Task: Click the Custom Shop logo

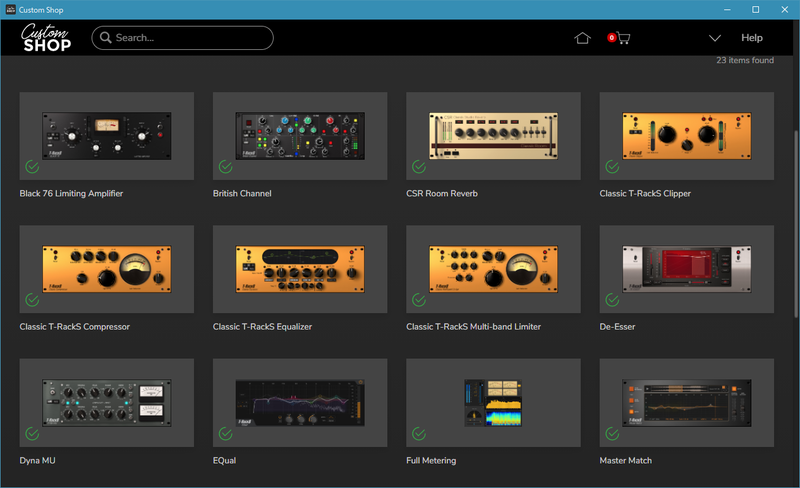Action: pyautogui.click(x=46, y=37)
